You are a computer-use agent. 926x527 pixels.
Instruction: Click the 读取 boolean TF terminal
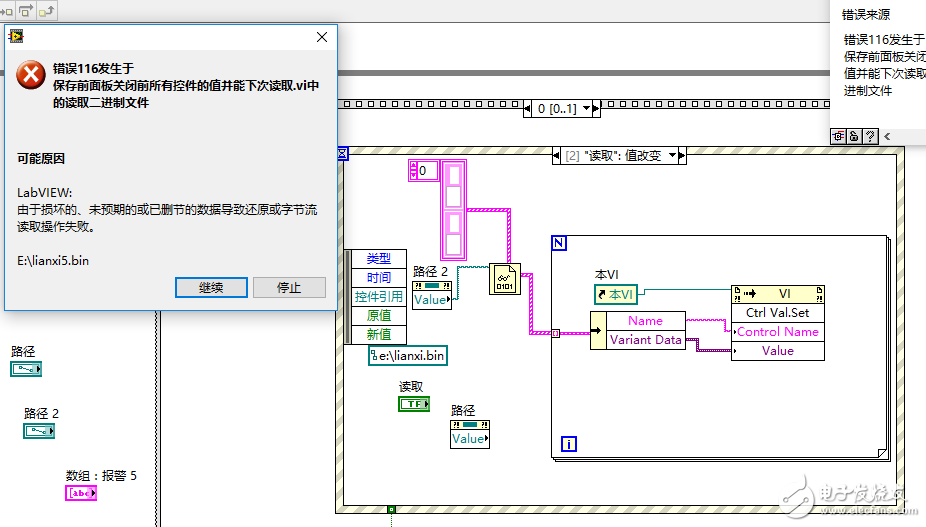point(414,404)
